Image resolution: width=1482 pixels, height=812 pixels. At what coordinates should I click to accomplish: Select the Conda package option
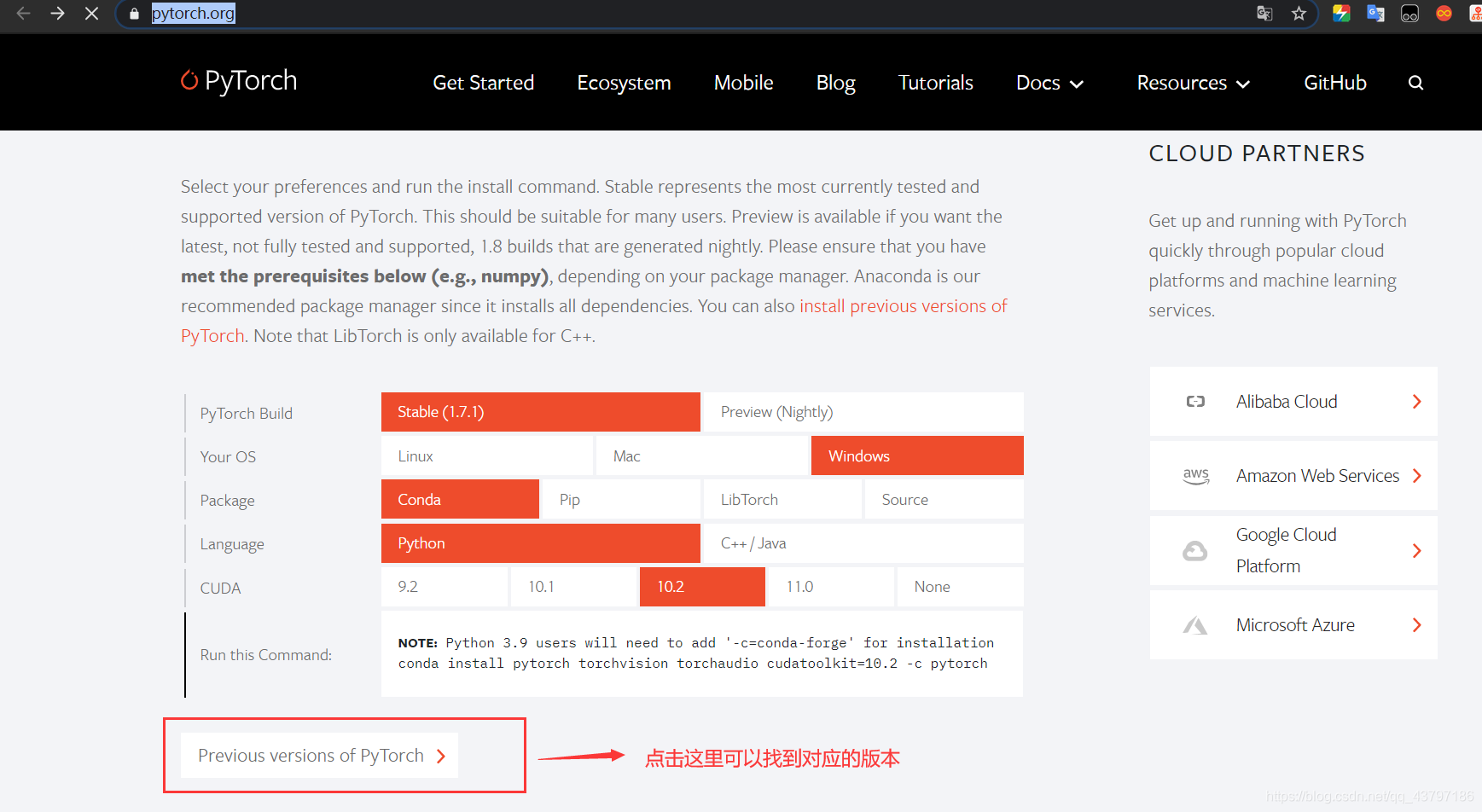pyautogui.click(x=460, y=500)
